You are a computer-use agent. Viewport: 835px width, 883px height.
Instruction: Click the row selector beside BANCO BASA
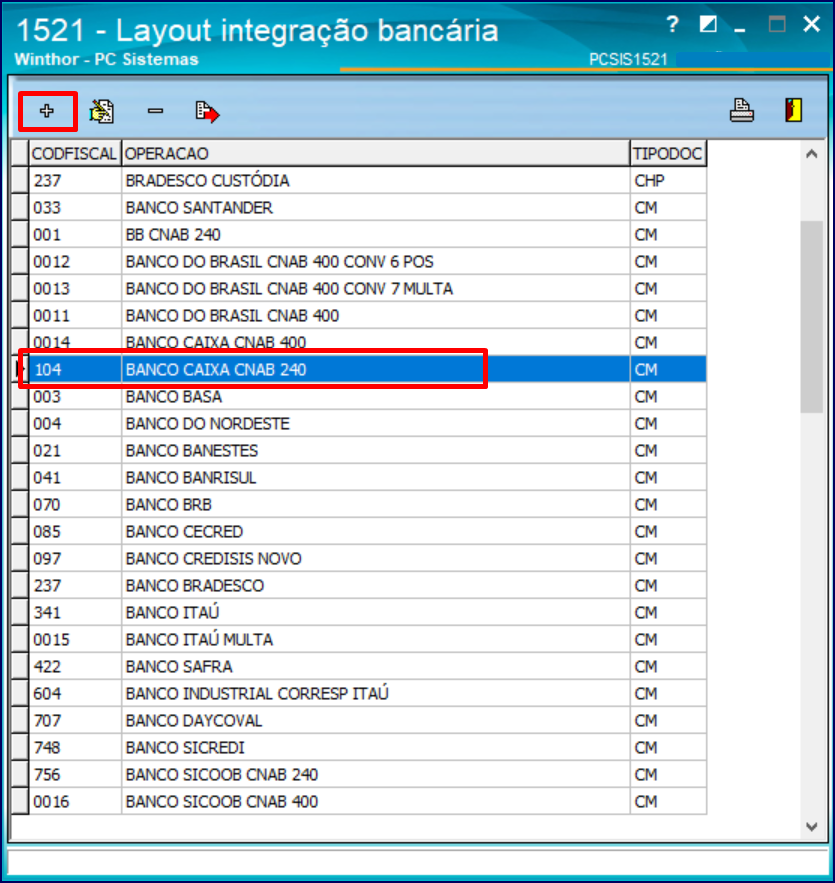(x=20, y=396)
